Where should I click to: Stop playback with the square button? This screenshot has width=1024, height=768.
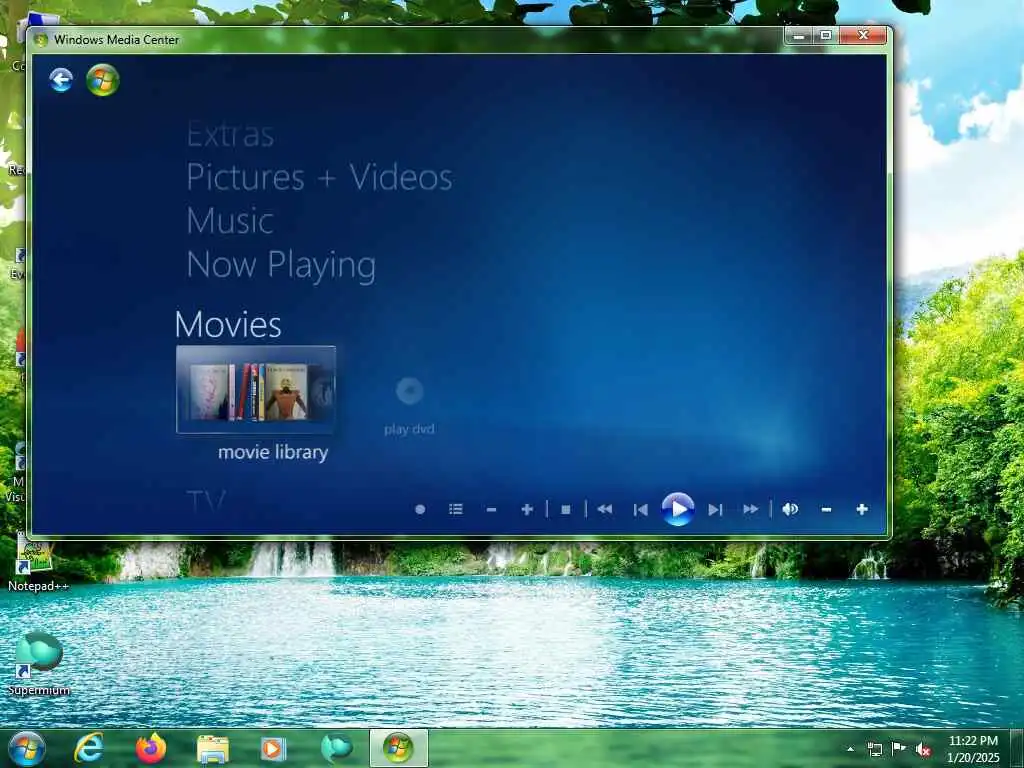tap(566, 509)
